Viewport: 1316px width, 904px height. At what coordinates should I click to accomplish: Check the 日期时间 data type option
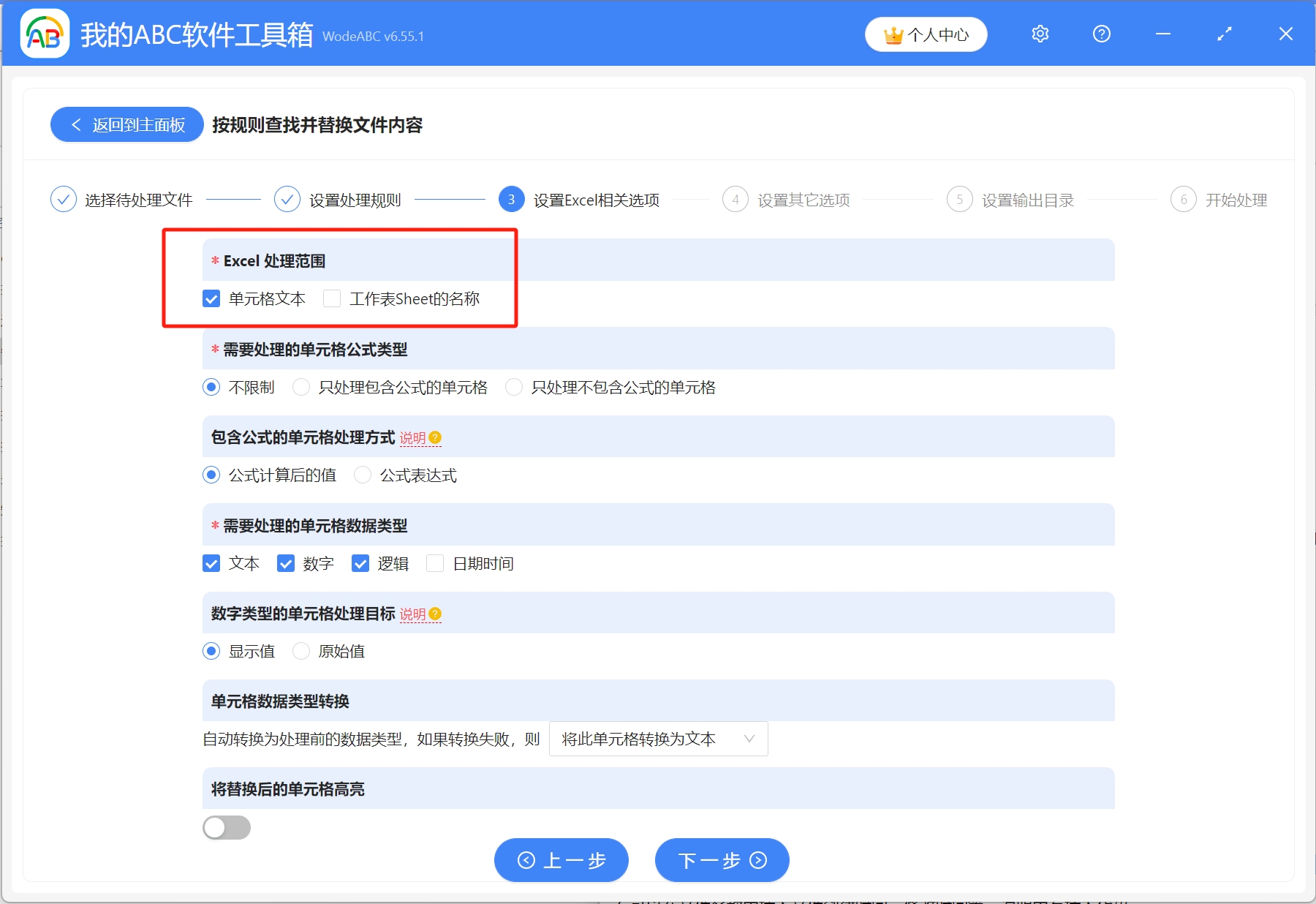[436, 563]
